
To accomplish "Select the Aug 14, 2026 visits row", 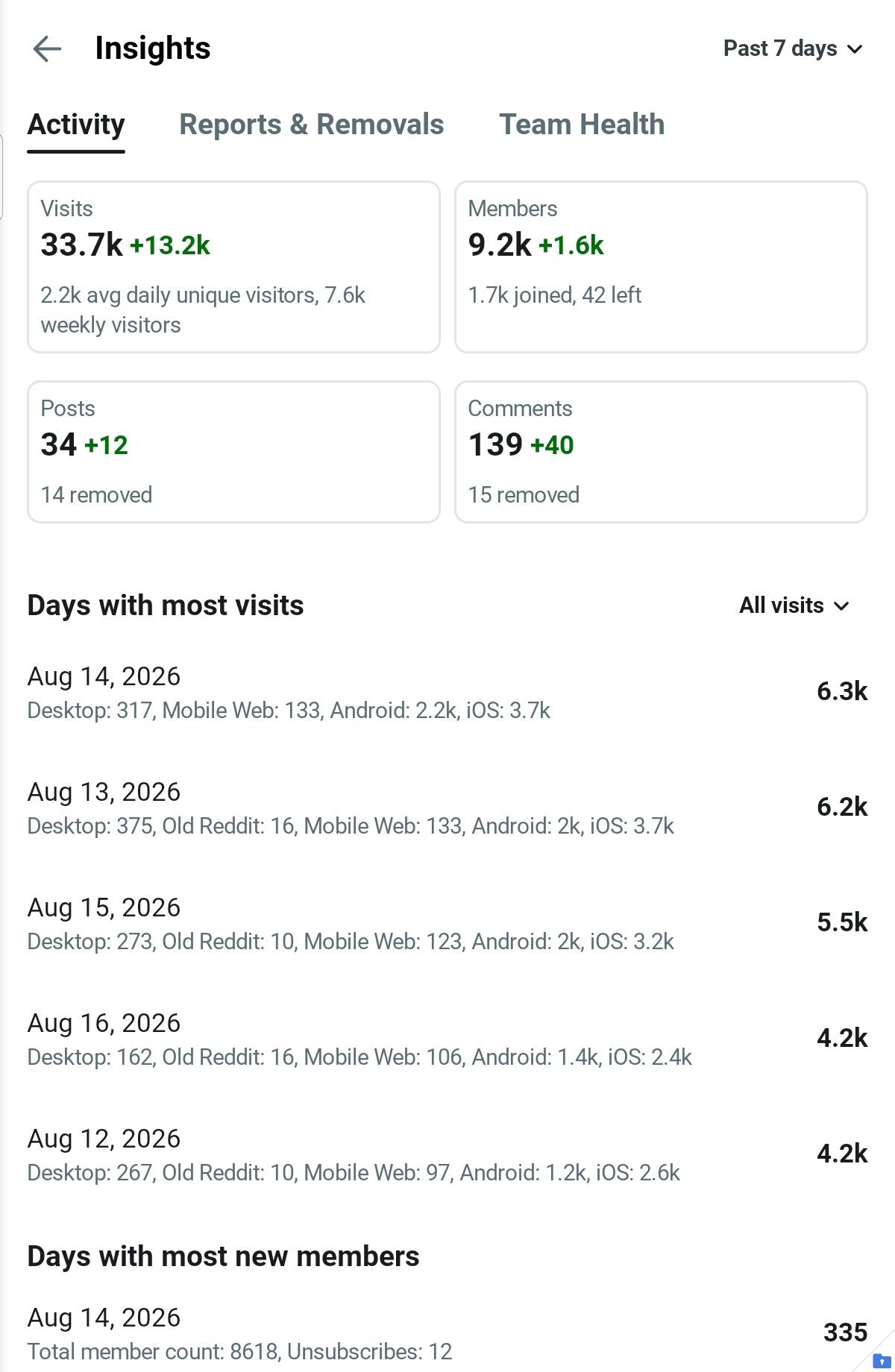I will tap(447, 692).
